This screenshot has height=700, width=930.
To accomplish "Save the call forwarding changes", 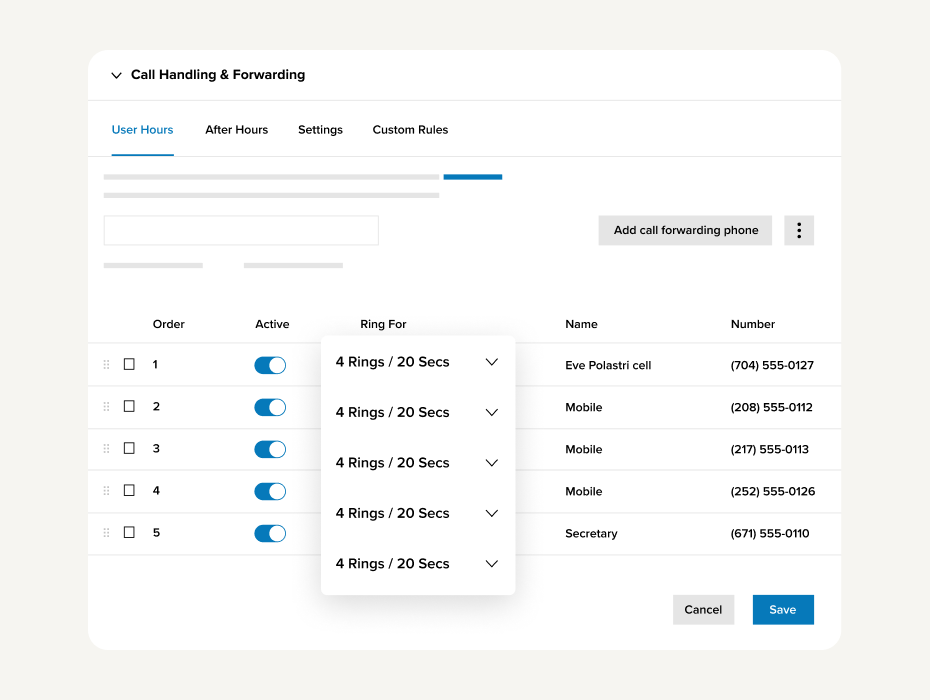I will tap(782, 610).
